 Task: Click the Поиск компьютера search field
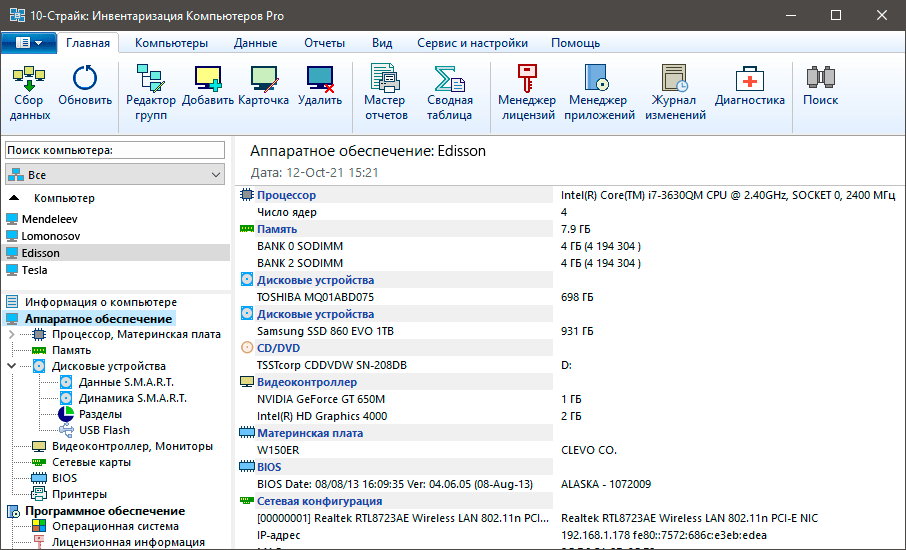pos(115,150)
